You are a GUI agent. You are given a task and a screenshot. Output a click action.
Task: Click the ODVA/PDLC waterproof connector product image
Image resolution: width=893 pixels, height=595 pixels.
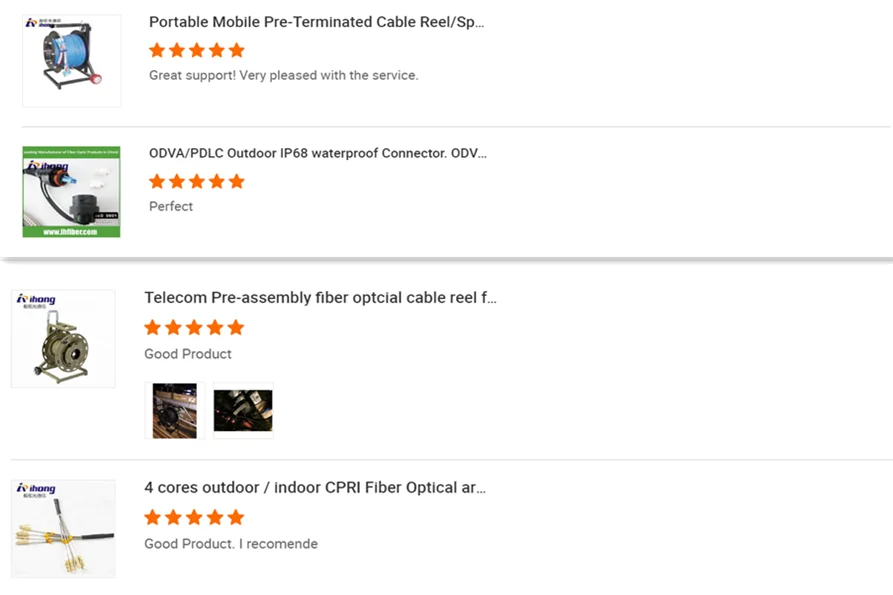71,192
